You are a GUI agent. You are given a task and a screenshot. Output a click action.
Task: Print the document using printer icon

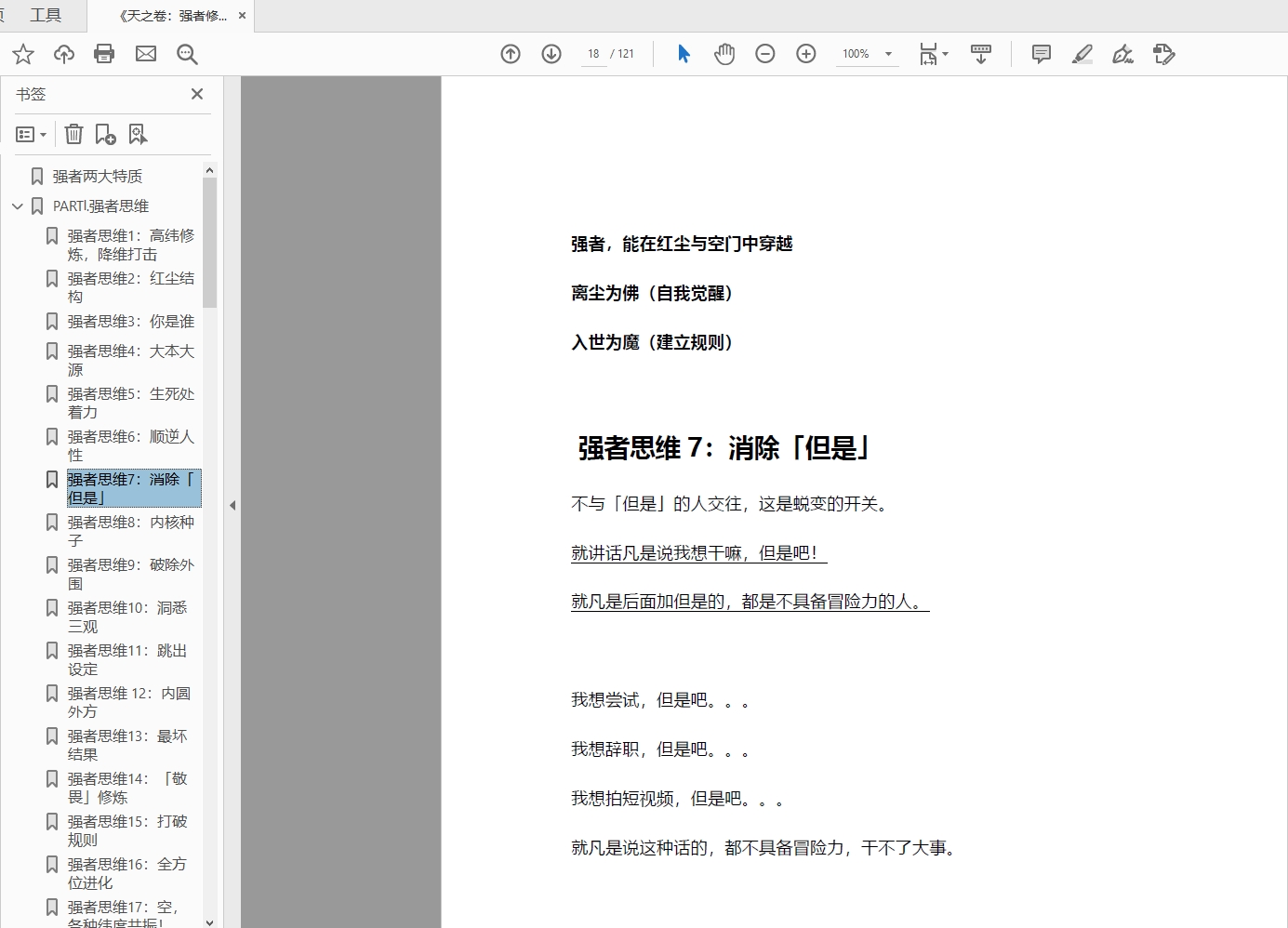[x=104, y=54]
